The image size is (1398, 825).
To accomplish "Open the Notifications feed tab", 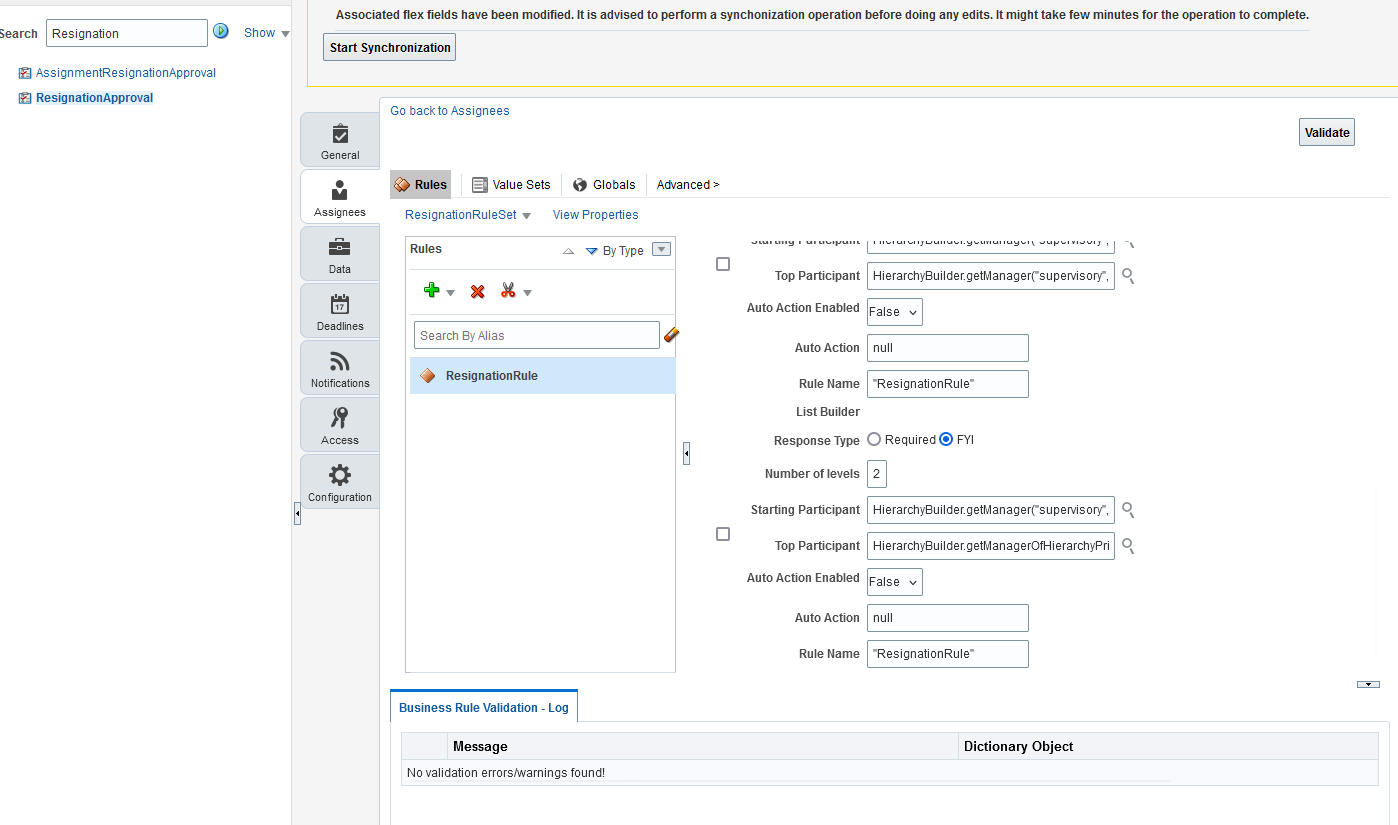I will point(340,368).
